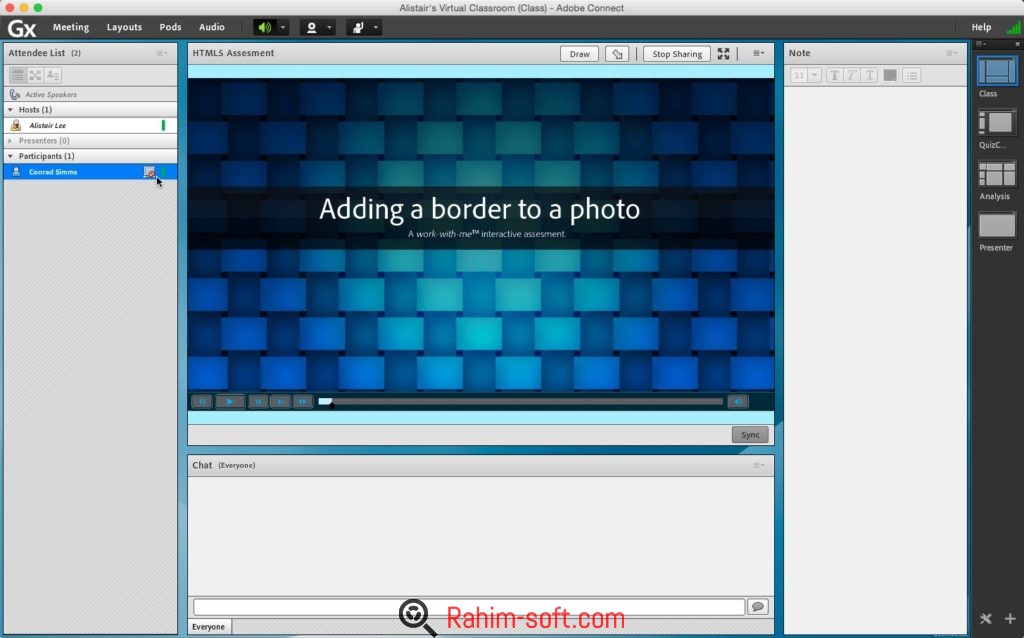The image size is (1024, 638).
Task: Switch to the Analysis layout
Action: [x=997, y=174]
